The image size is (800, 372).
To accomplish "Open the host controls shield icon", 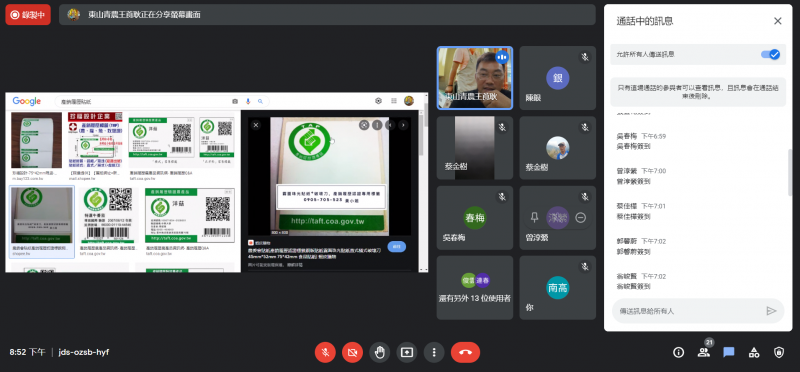I will point(779,352).
